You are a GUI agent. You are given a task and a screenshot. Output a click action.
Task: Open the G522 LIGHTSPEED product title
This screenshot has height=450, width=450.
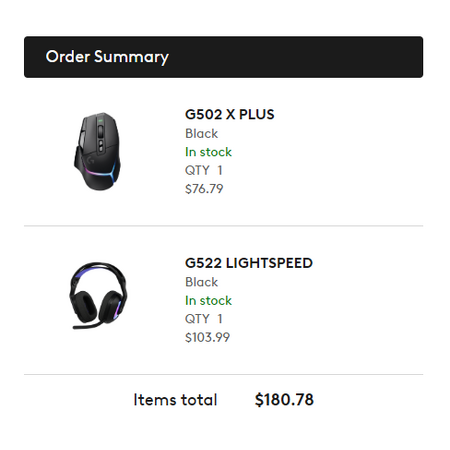(x=249, y=263)
